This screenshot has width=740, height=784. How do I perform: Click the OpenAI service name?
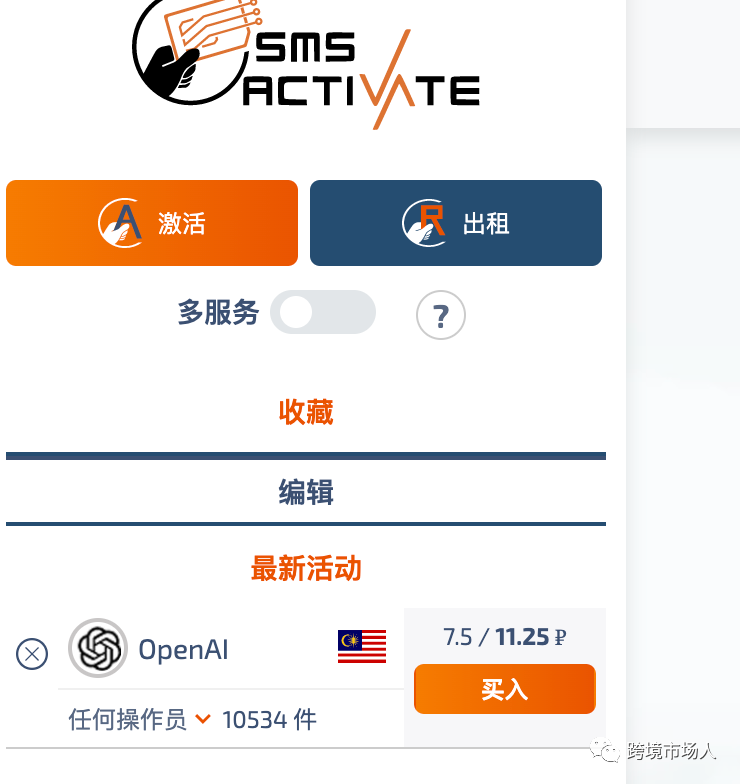point(183,650)
